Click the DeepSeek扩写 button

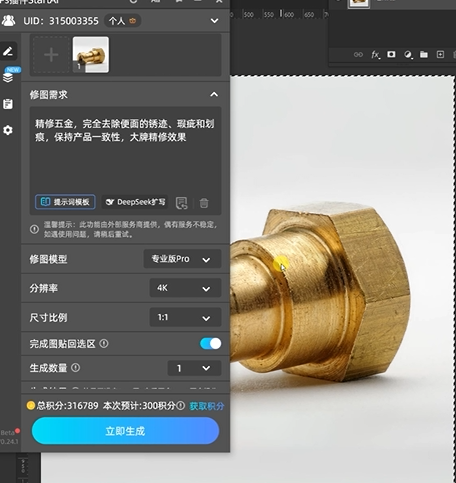135,202
